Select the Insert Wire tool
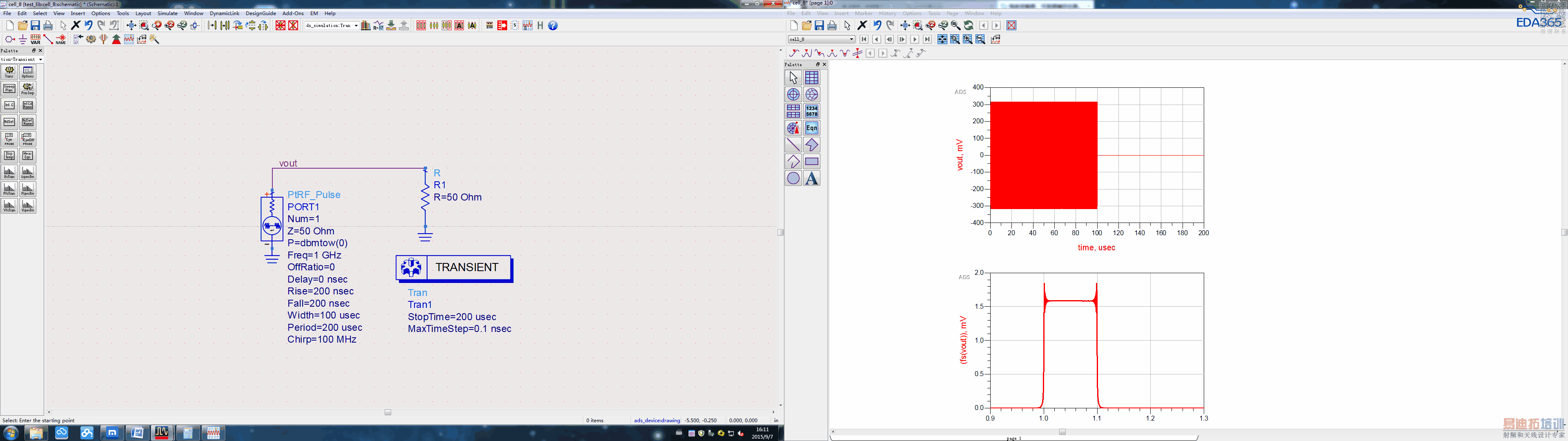The width and height of the screenshot is (1568, 441). pyautogui.click(x=48, y=39)
